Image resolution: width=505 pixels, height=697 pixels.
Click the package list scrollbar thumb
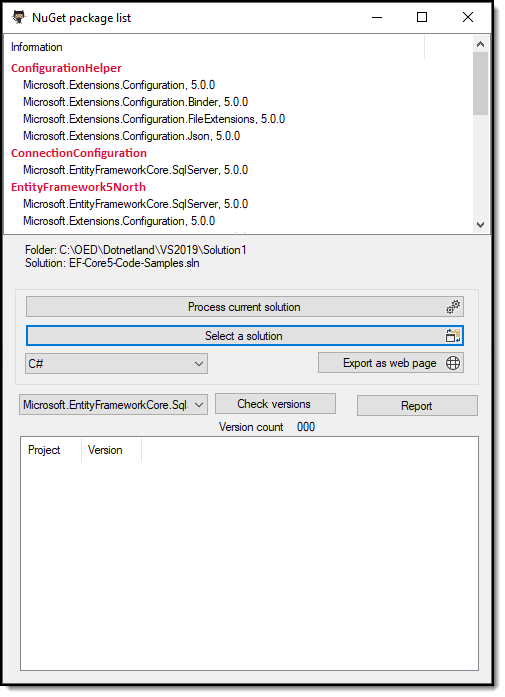(480, 84)
